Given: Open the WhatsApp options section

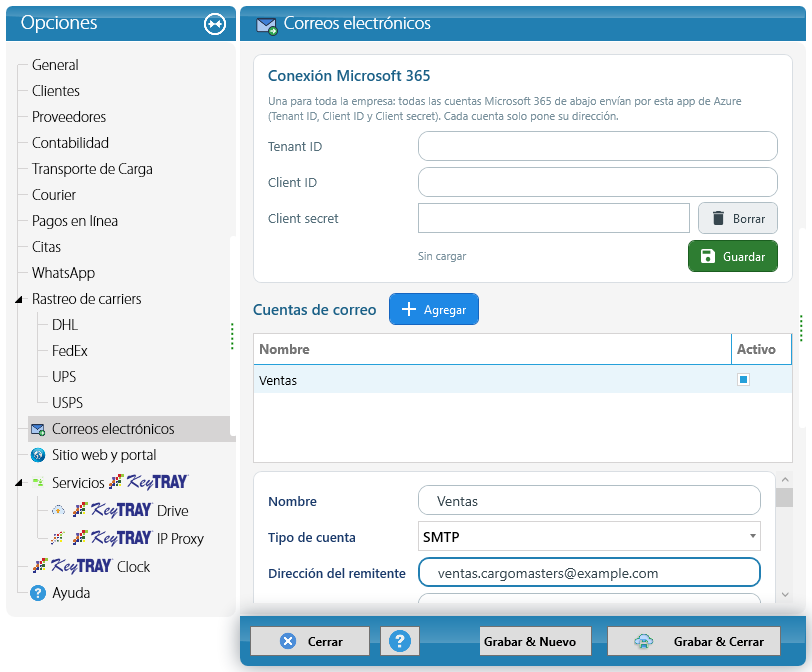Looking at the screenshot, I should [x=63, y=273].
